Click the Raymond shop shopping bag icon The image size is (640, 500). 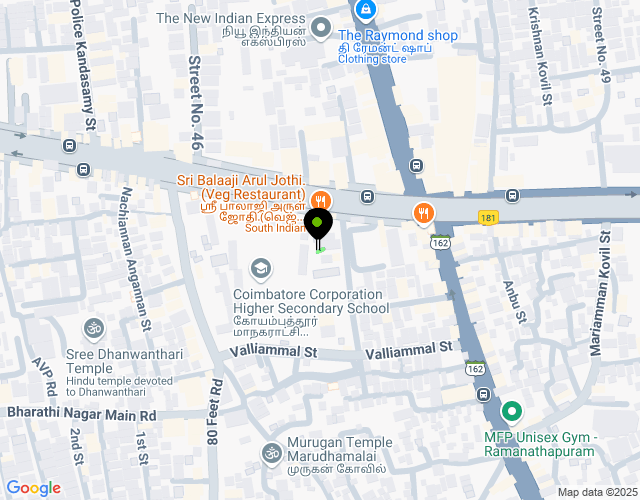pos(365,9)
